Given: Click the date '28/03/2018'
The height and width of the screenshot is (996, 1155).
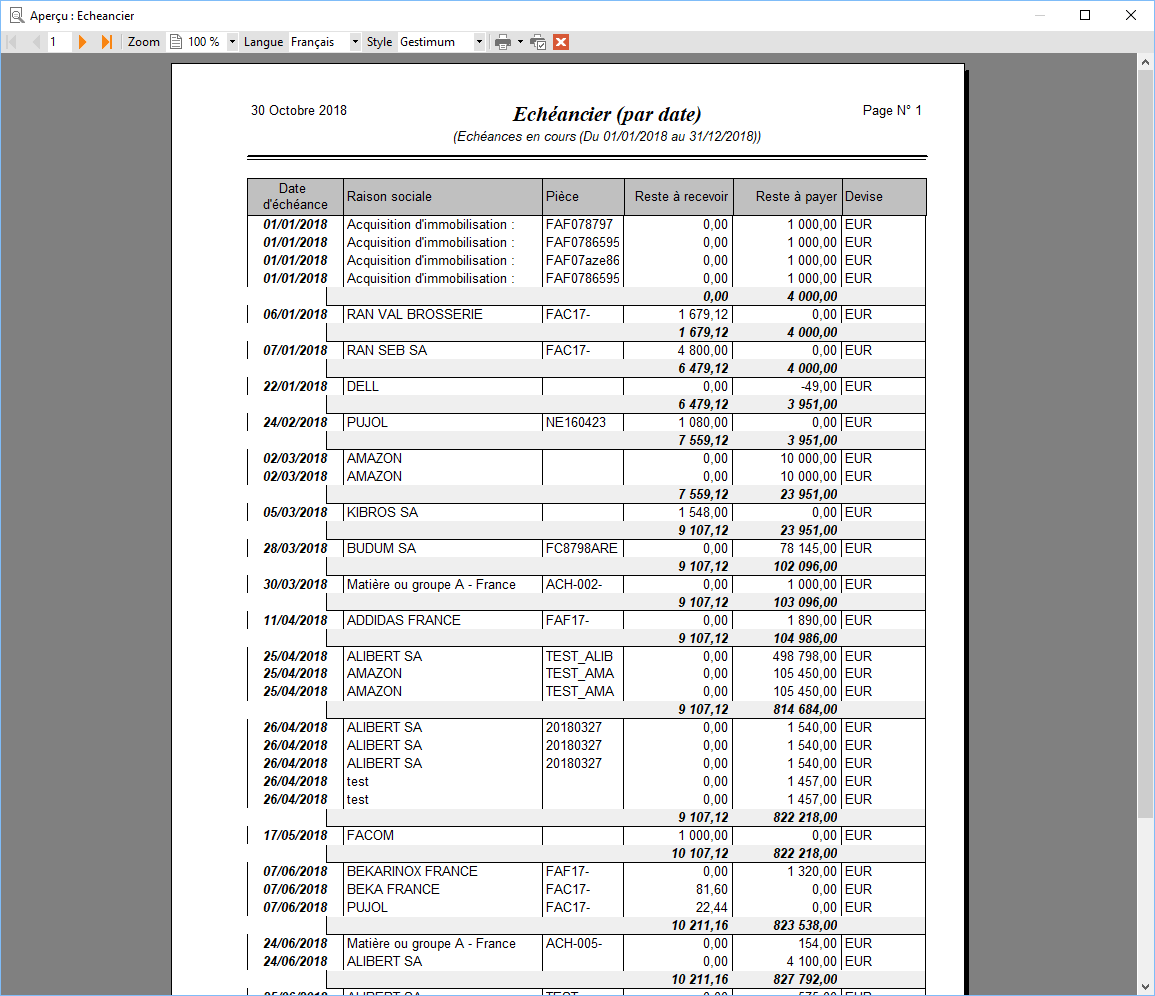Looking at the screenshot, I should click(295, 549).
